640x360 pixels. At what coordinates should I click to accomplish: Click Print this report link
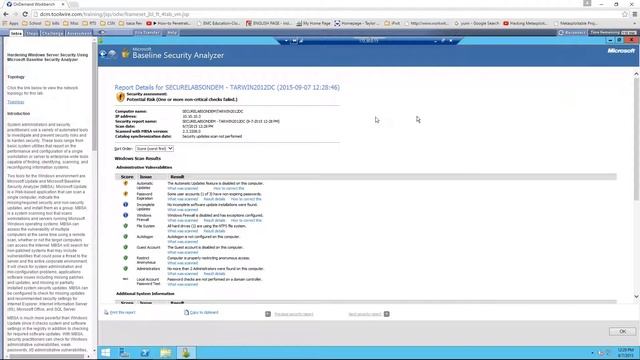122,312
